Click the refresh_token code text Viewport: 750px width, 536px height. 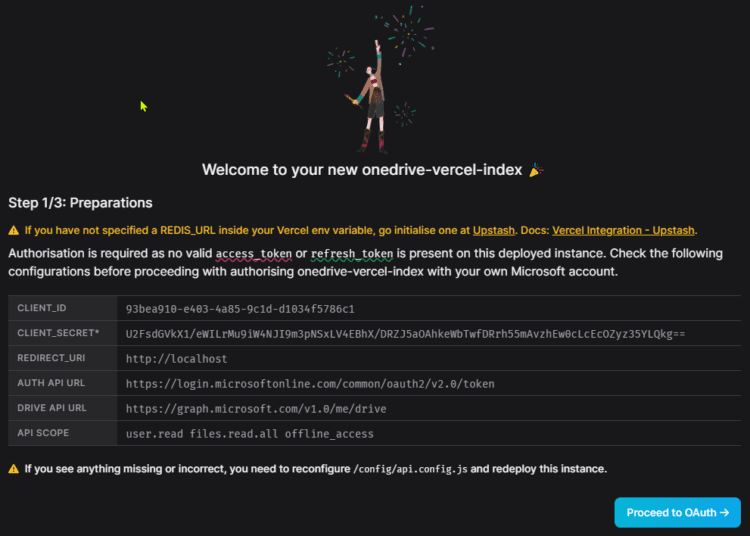coord(352,253)
